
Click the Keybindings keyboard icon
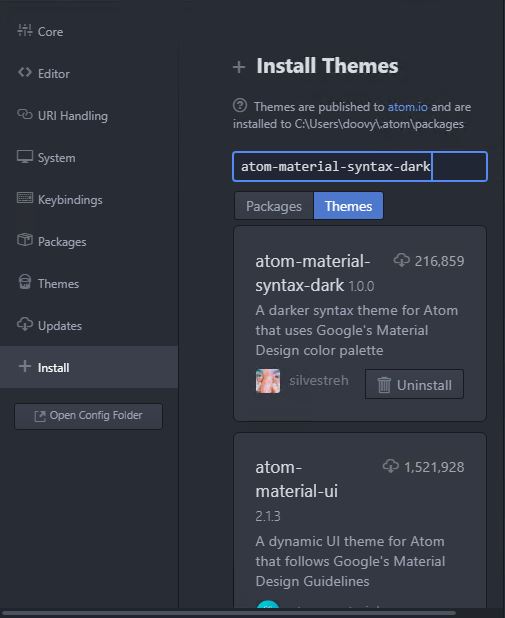pyautogui.click(x=24, y=198)
